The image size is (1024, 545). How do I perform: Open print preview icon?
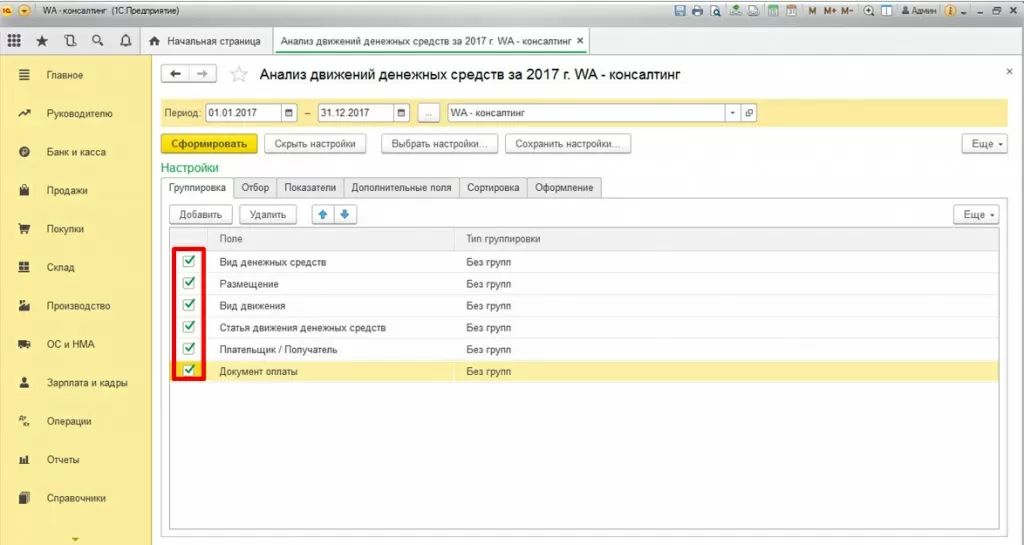pyautogui.click(x=716, y=10)
